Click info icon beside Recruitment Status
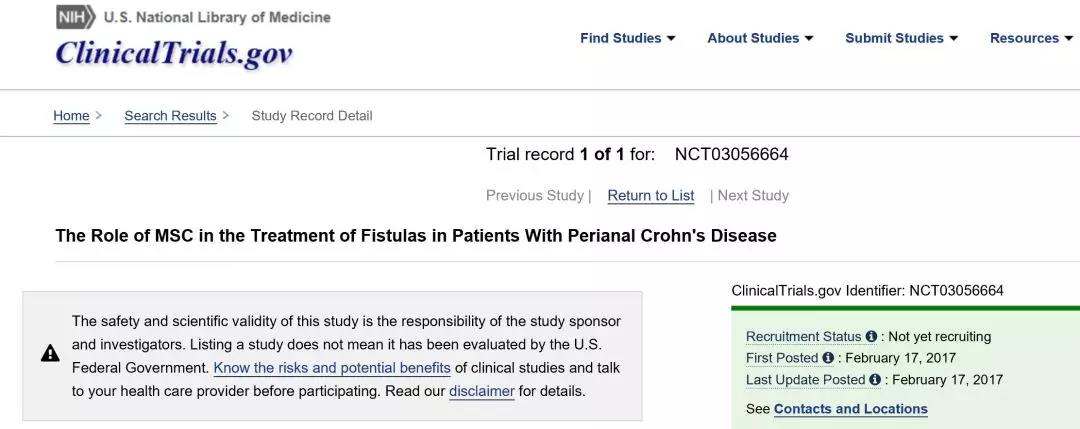1080x429 pixels. click(871, 337)
